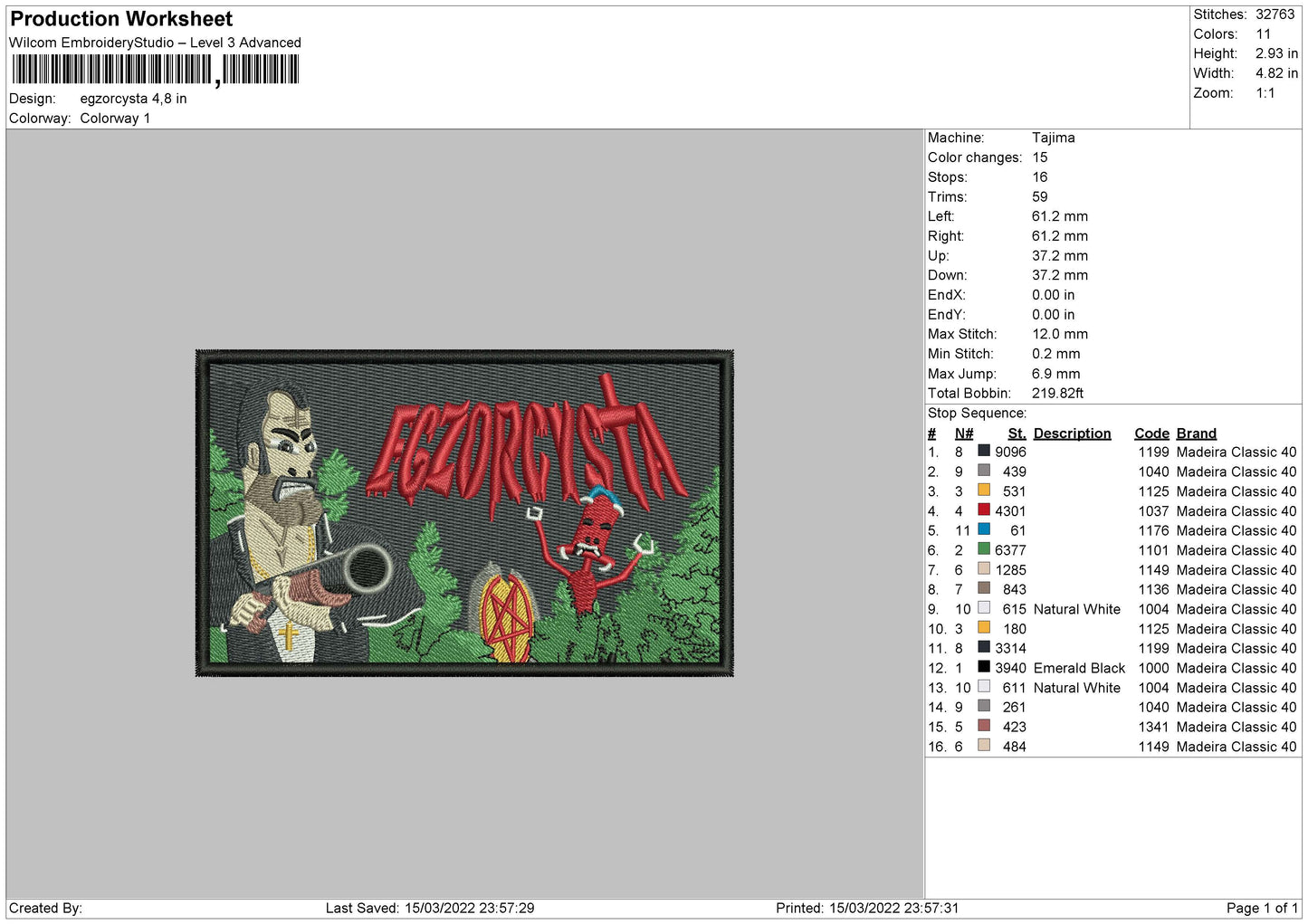
Task: Click design name 'egzorcysta 4,8 in'
Action: coord(133,99)
